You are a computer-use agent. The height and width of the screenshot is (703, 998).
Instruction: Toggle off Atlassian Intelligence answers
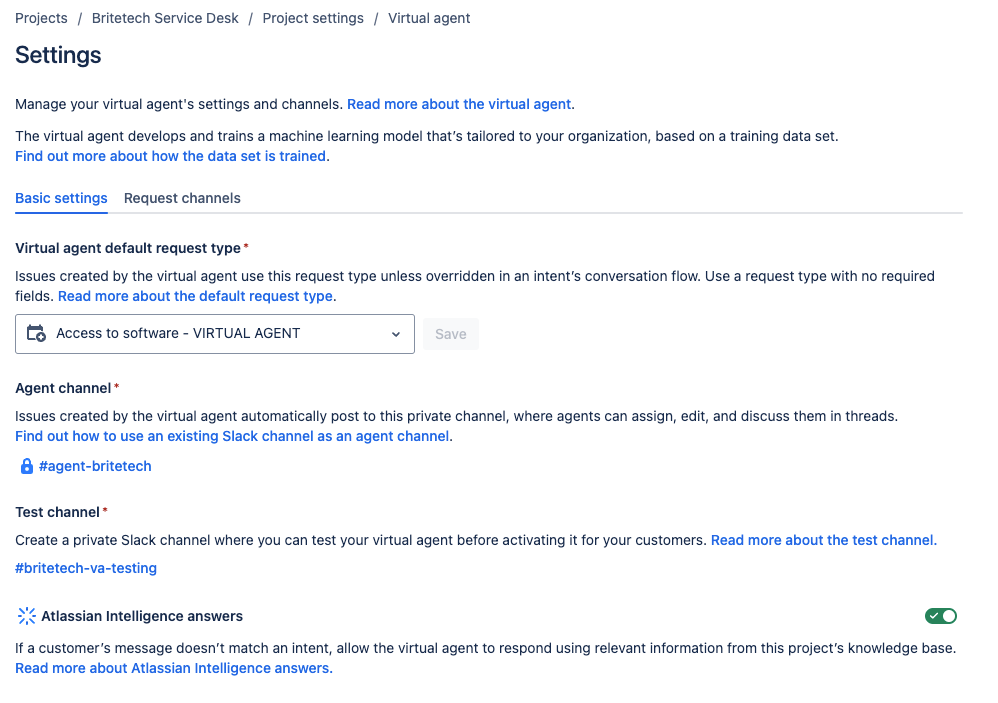pyautogui.click(x=940, y=615)
